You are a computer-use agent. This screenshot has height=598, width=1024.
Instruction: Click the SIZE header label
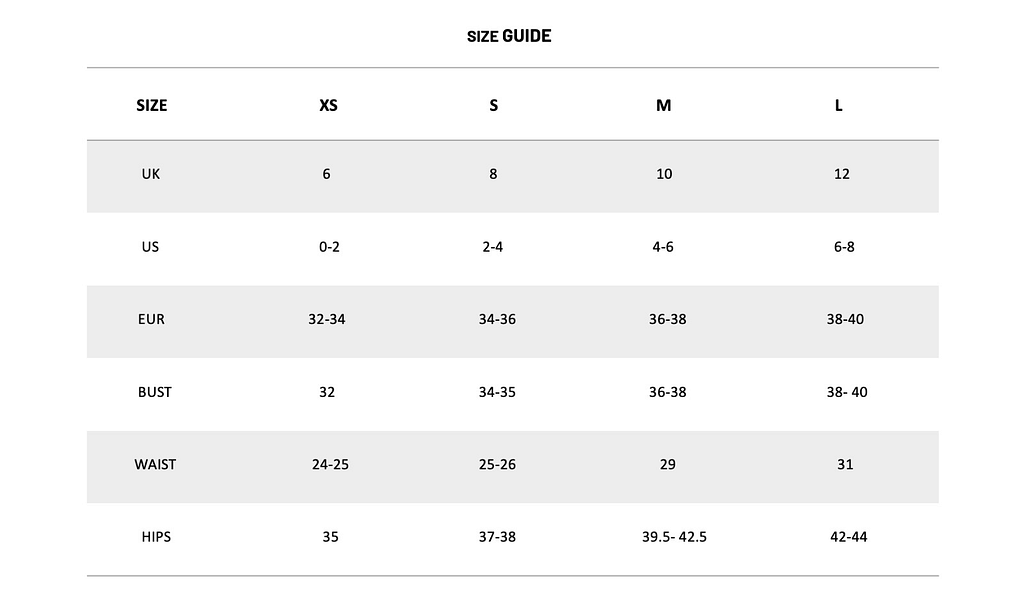pos(152,105)
